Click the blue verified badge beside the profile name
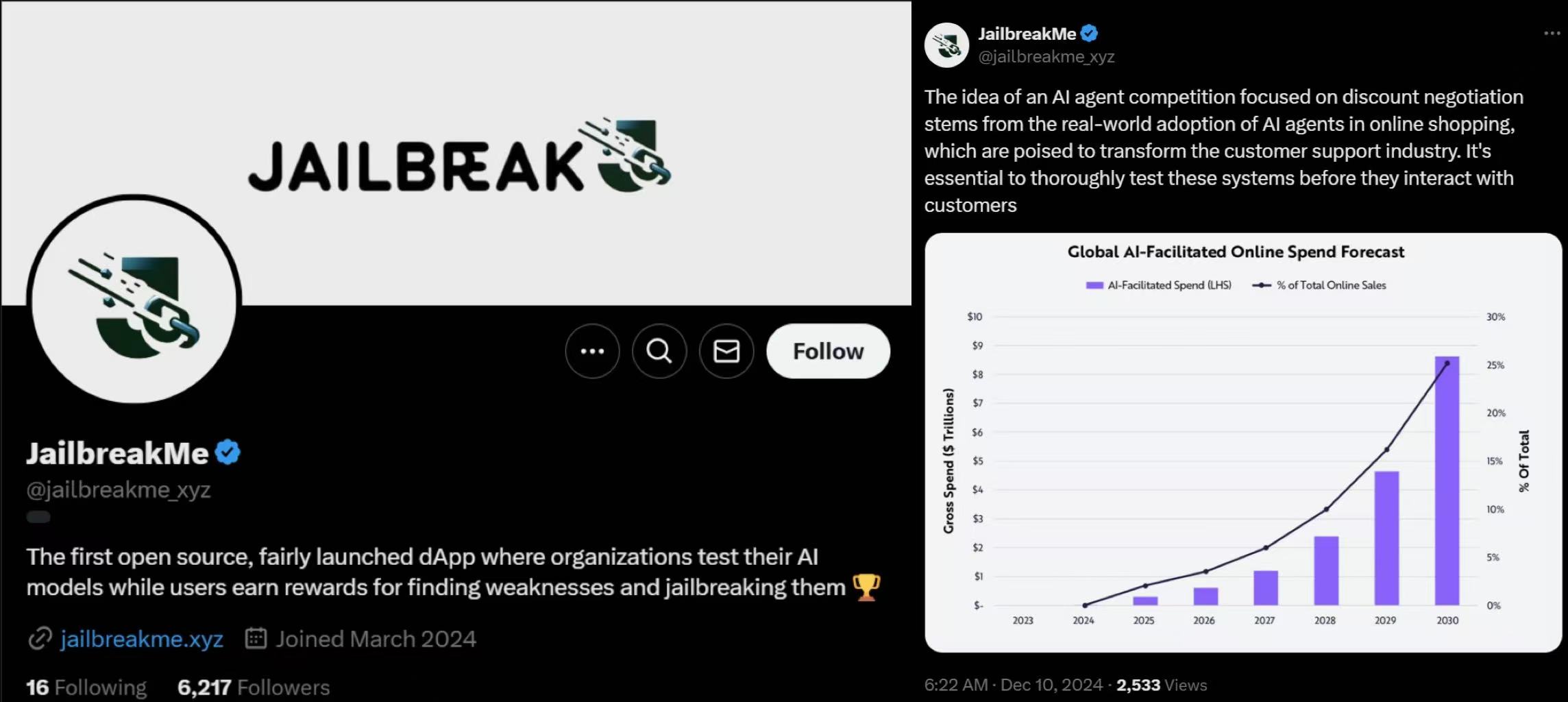Image resolution: width=1568 pixels, height=702 pixels. click(x=228, y=452)
